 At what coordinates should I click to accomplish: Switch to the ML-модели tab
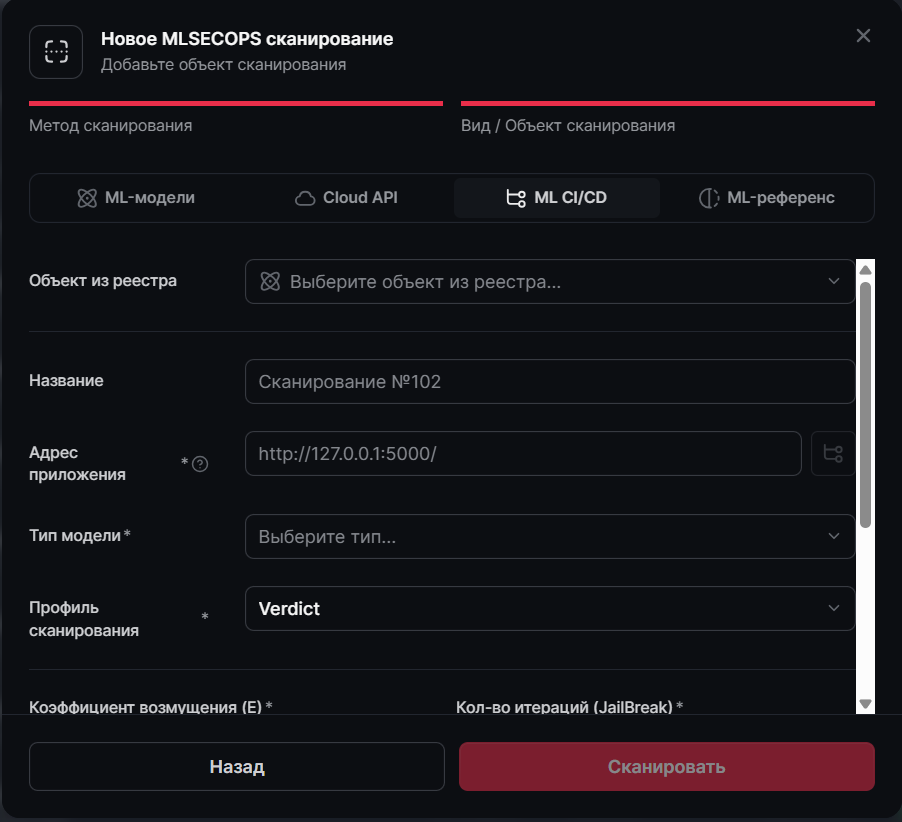pos(136,198)
